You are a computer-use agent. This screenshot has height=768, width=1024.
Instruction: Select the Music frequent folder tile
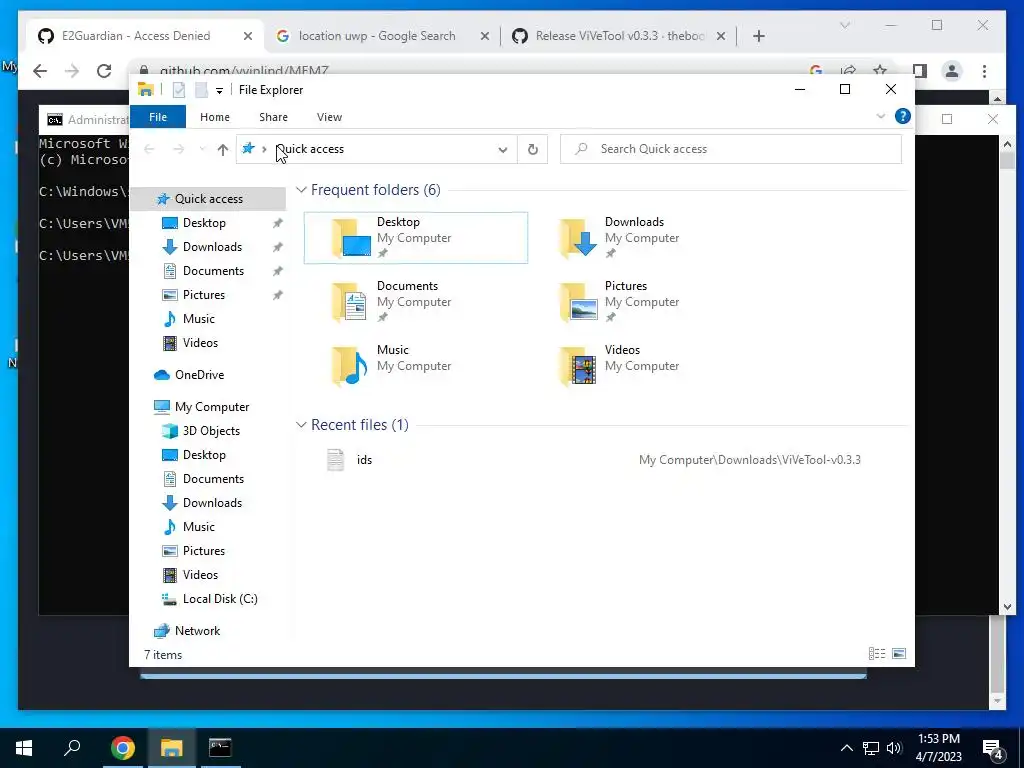point(416,366)
